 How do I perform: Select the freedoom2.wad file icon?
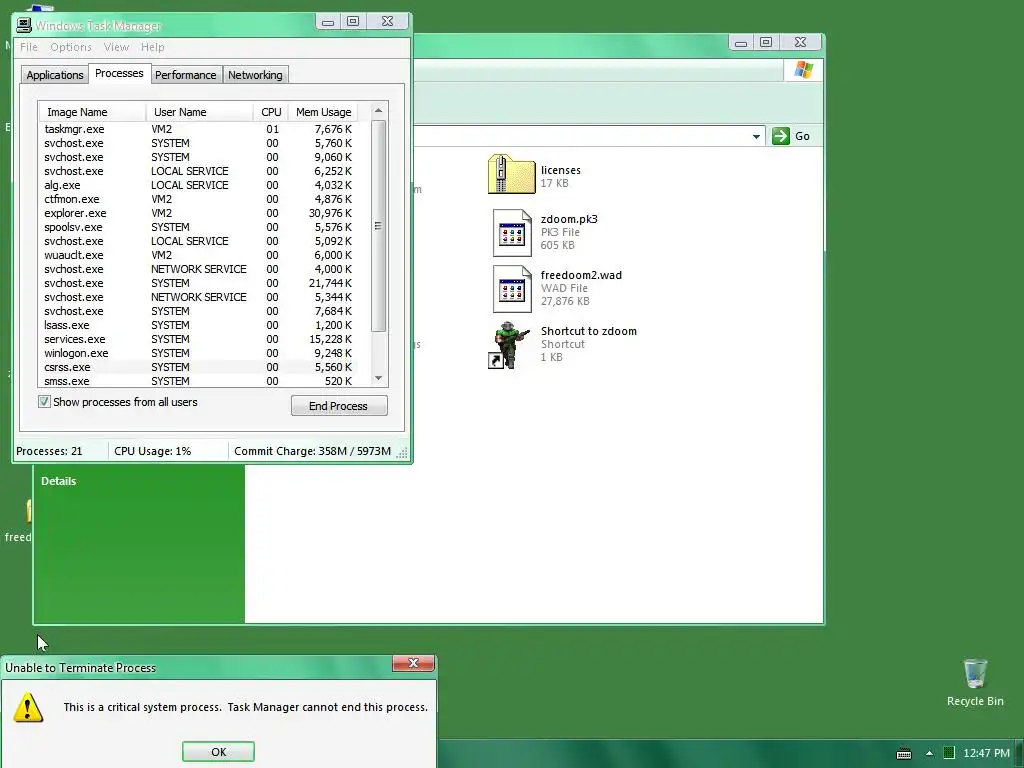coord(512,289)
